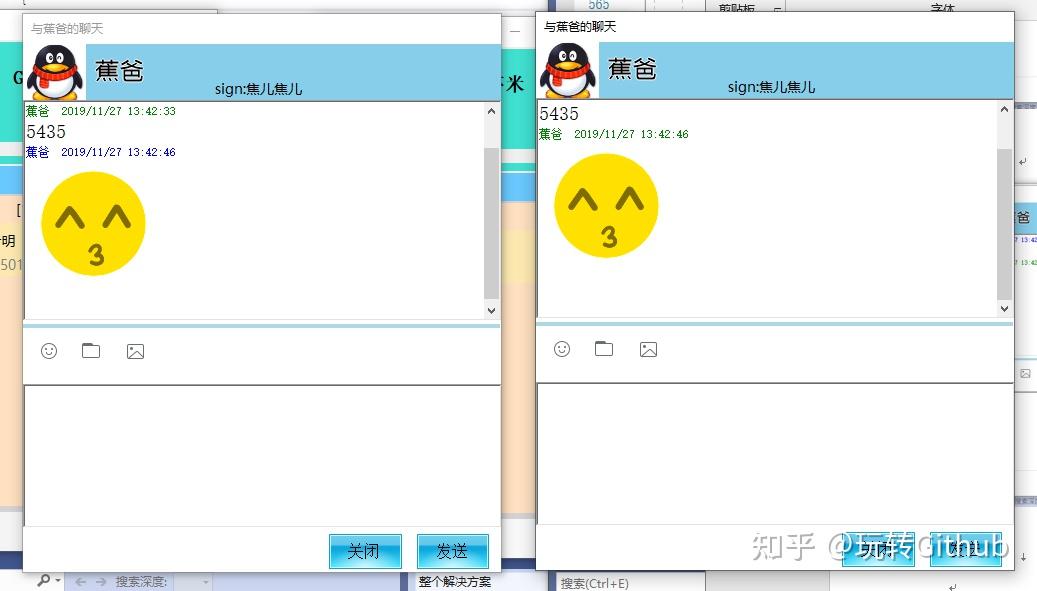Click left chat history scroll up arrow
This screenshot has width=1037, height=591.
(491, 112)
